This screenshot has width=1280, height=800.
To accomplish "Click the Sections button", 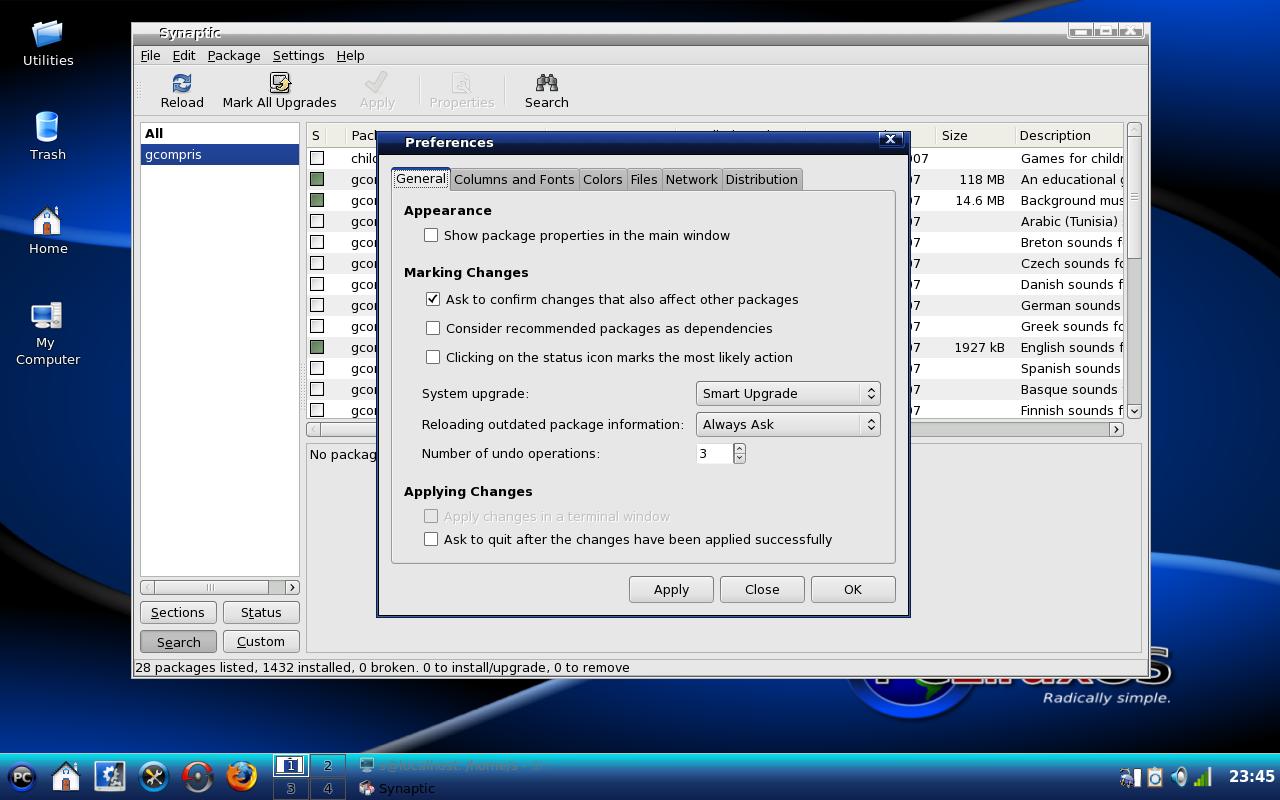I will coord(178,612).
